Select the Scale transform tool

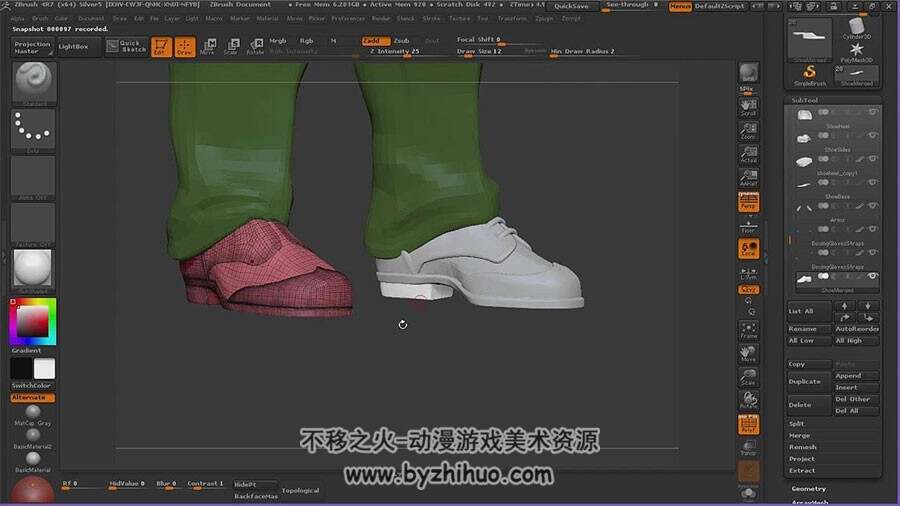231,46
